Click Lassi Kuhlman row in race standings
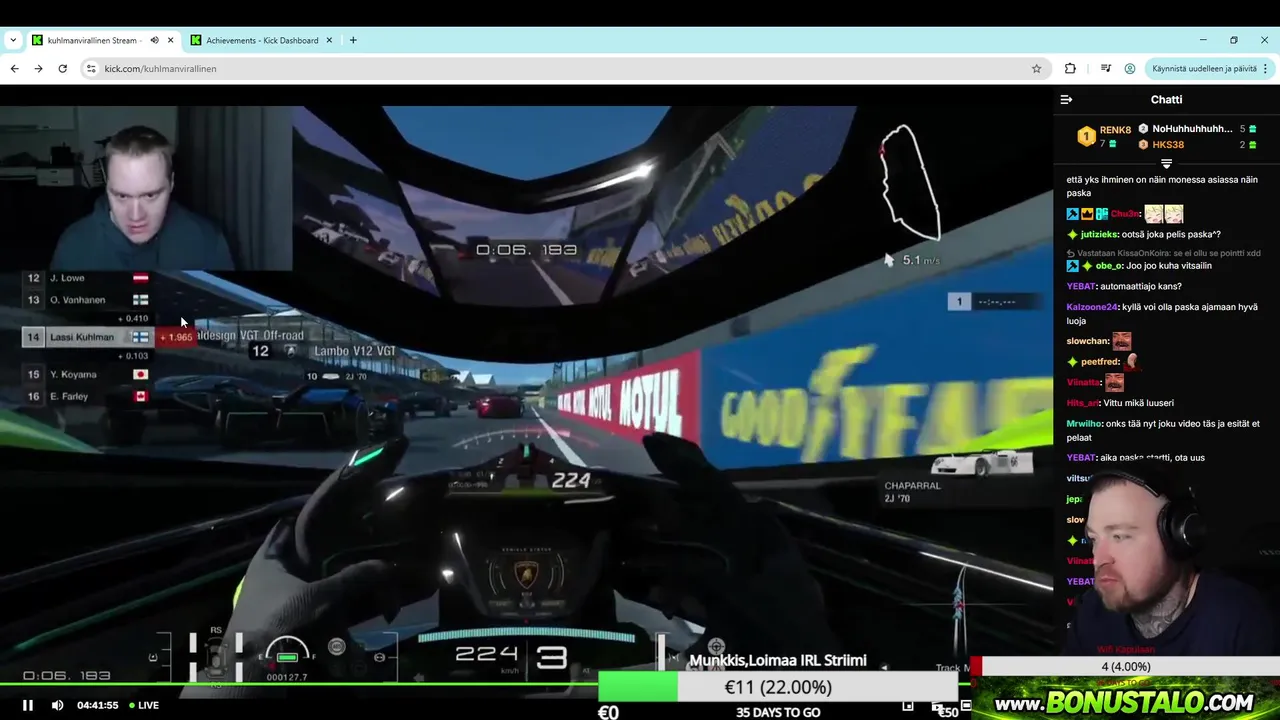 (x=89, y=337)
